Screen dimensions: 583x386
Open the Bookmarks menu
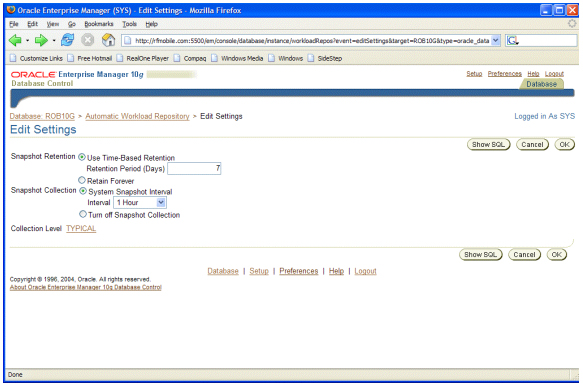click(x=99, y=24)
